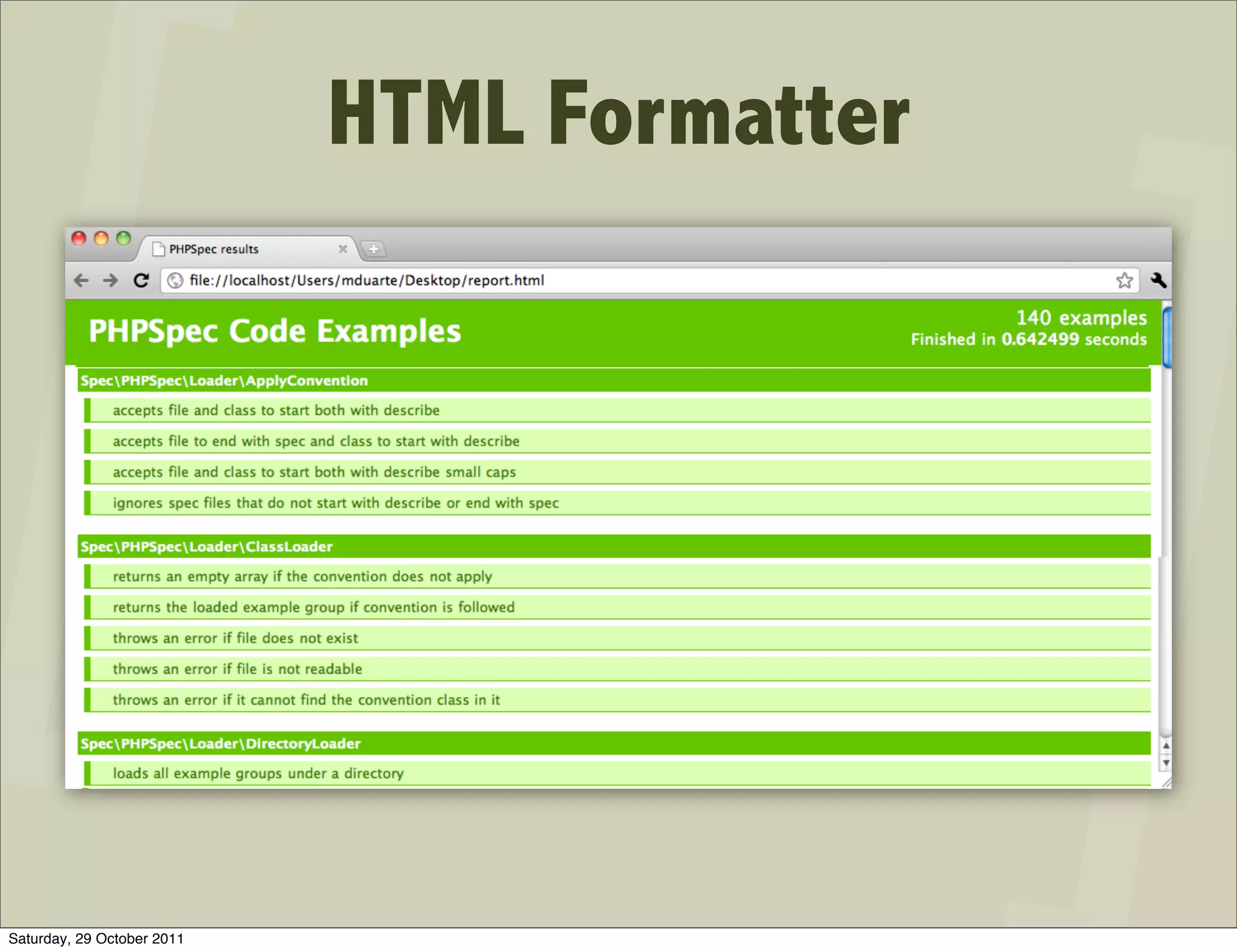Click the browser back arrow

82,280
